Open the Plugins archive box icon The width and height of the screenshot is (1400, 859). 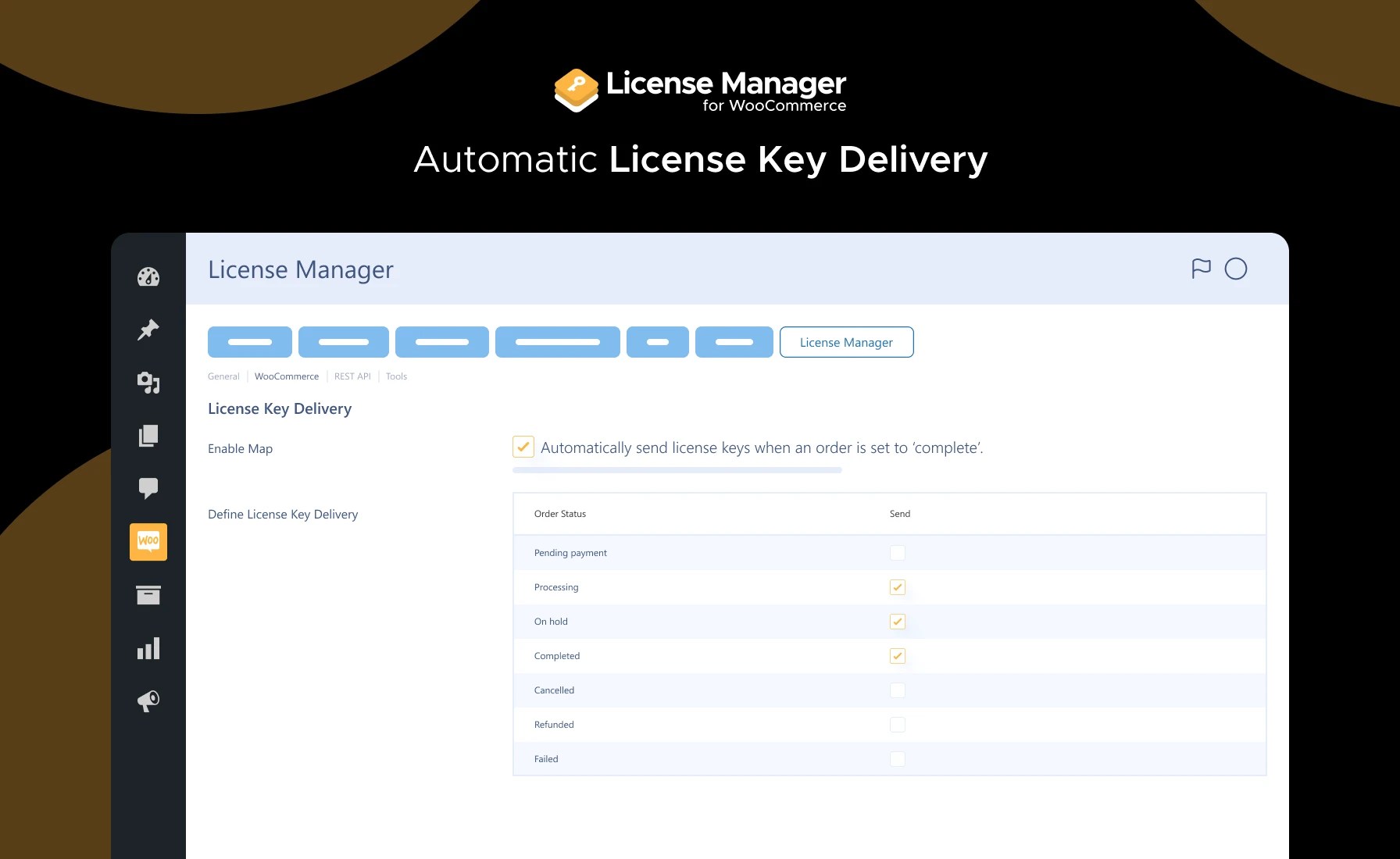coord(148,594)
